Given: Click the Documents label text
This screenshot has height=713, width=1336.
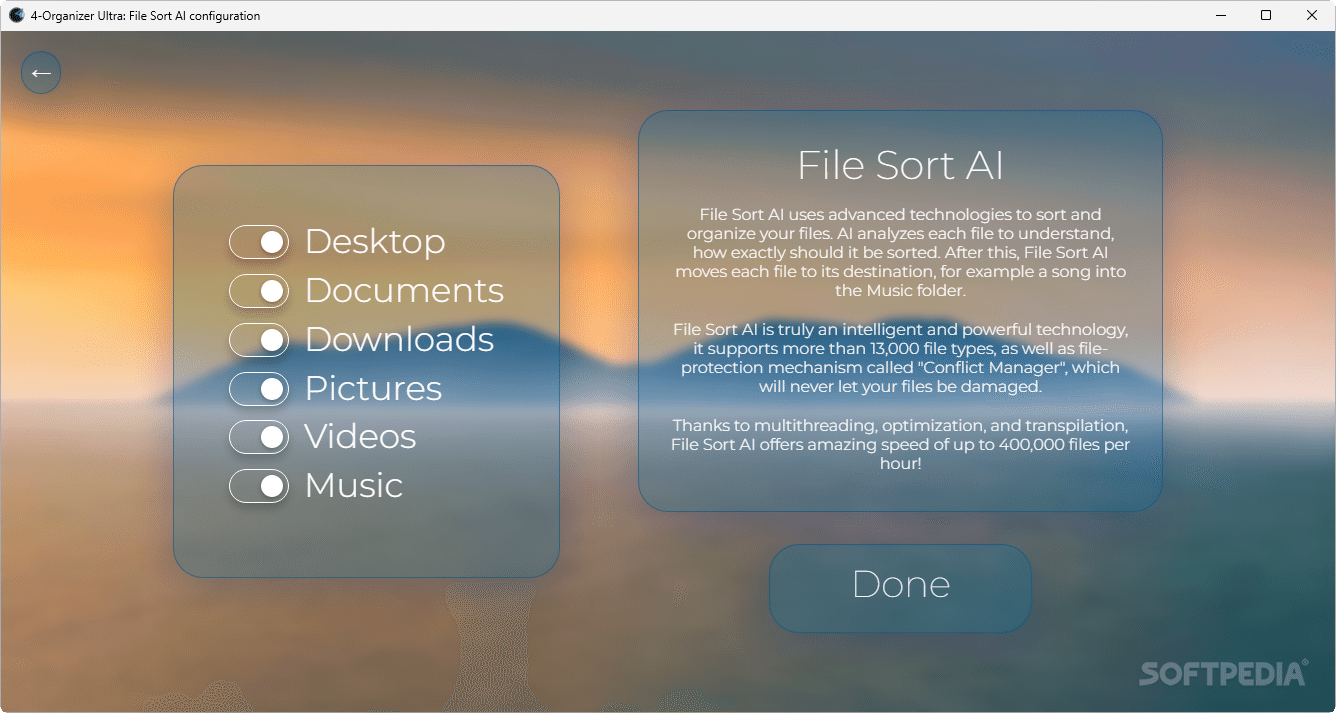Looking at the screenshot, I should click(x=404, y=290).
